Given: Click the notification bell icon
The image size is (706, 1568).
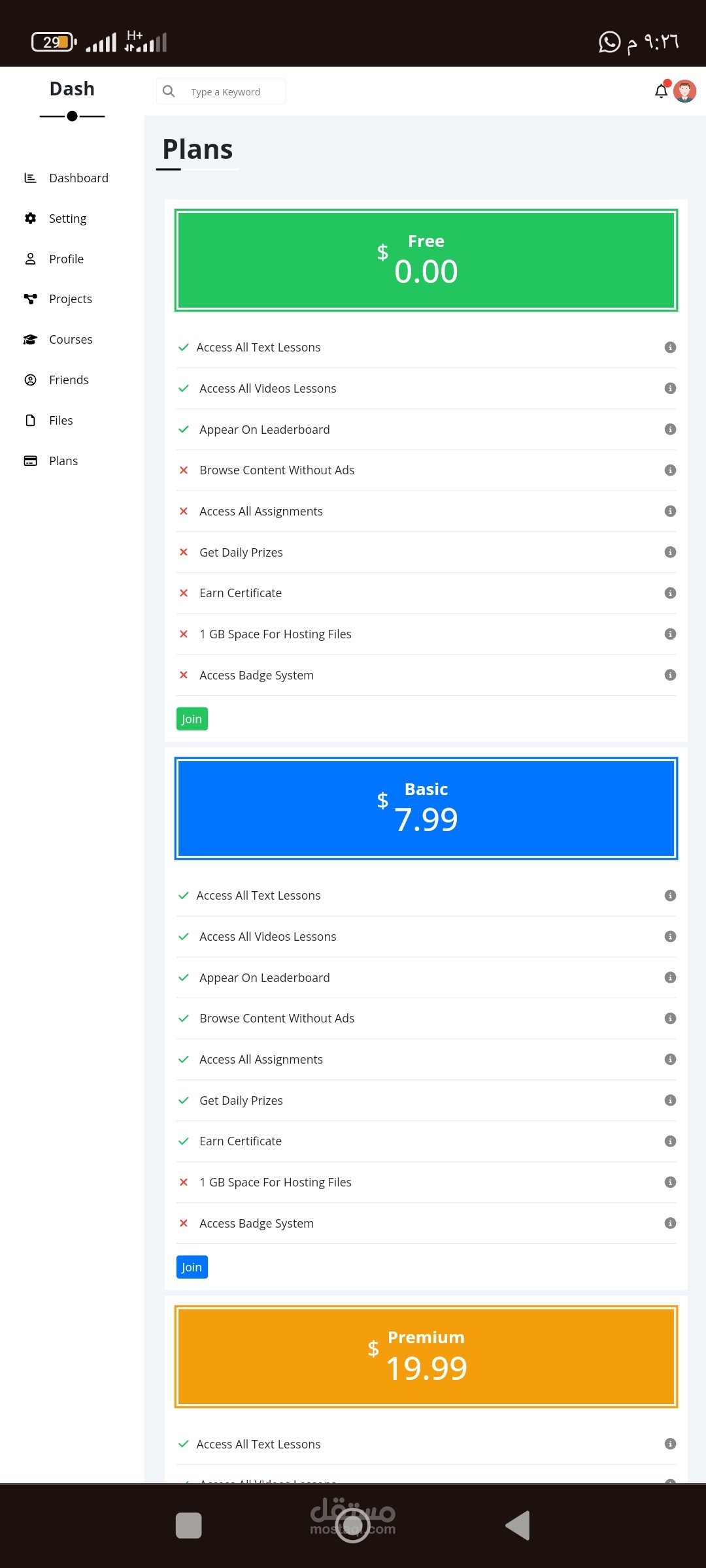Looking at the screenshot, I should (662, 91).
